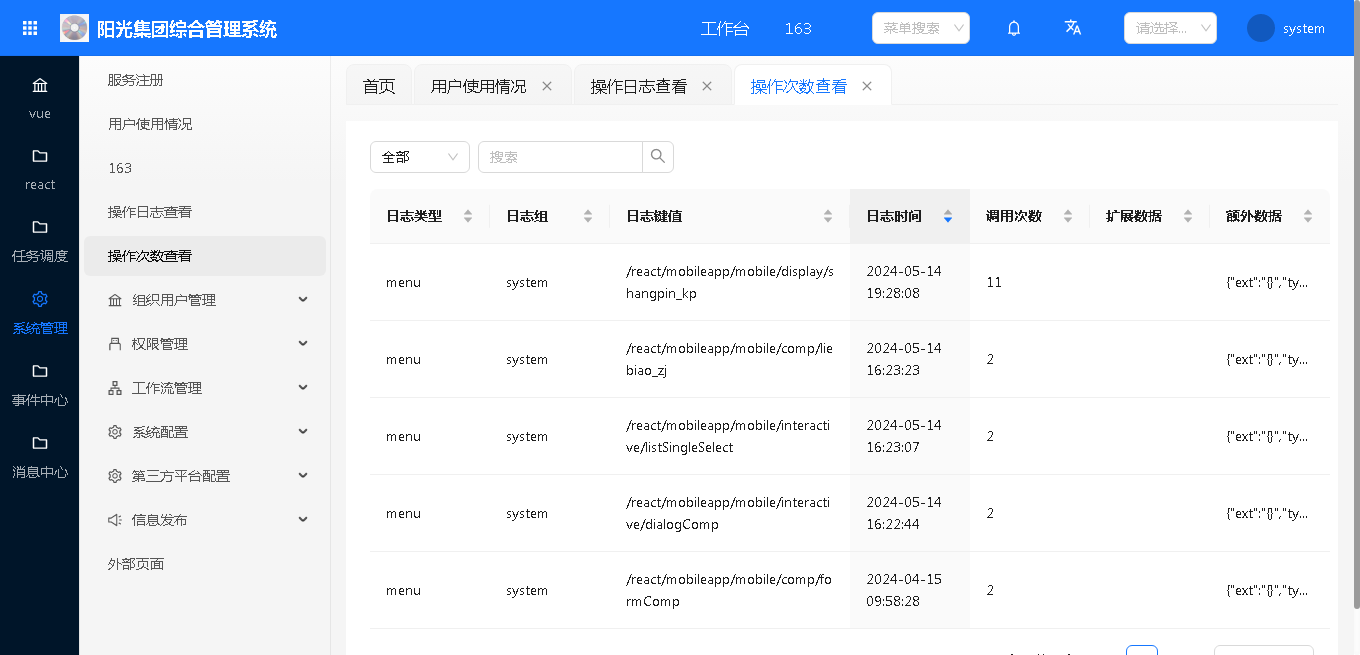Sort by 日志组 column arrows

[587, 216]
